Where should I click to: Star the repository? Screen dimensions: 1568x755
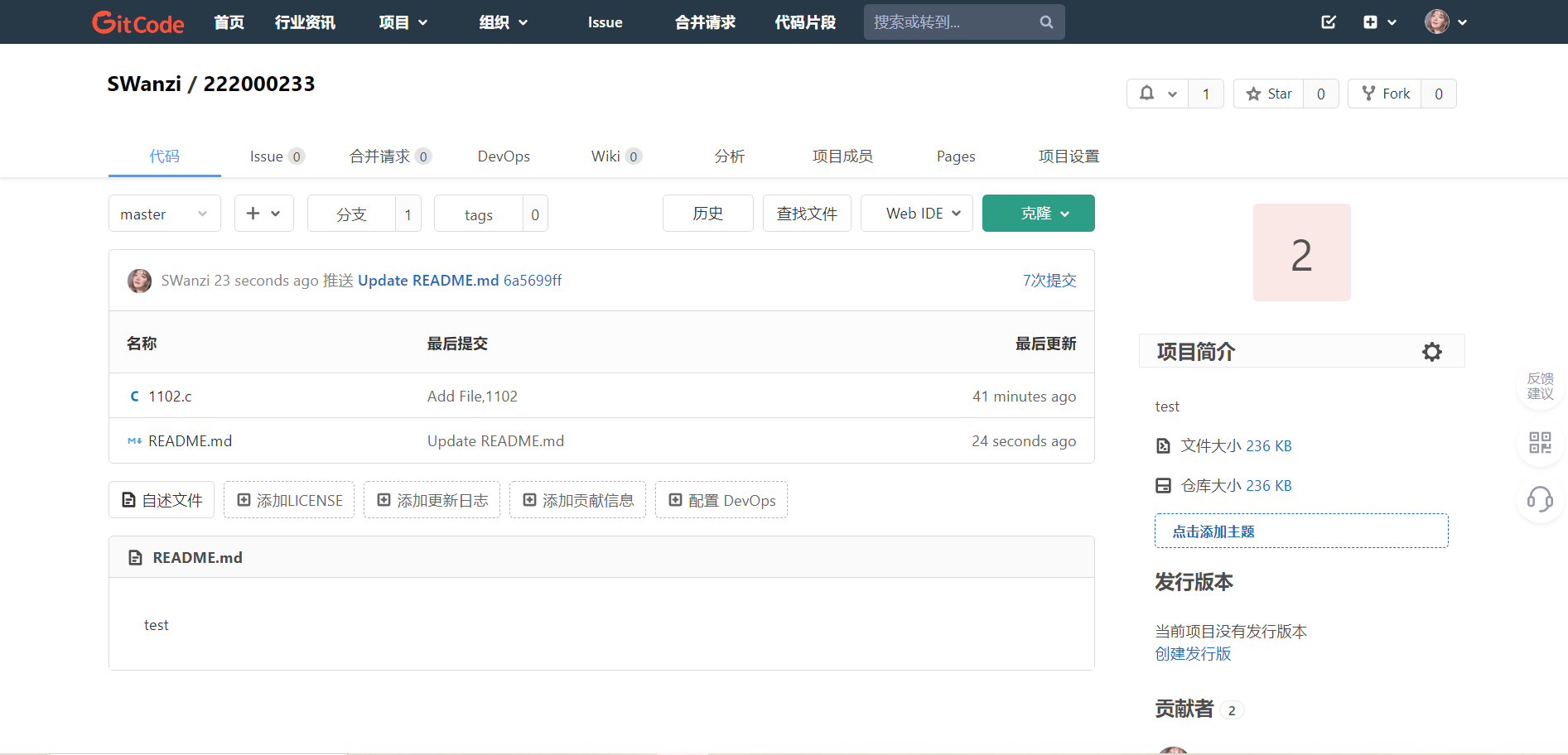(x=1269, y=94)
